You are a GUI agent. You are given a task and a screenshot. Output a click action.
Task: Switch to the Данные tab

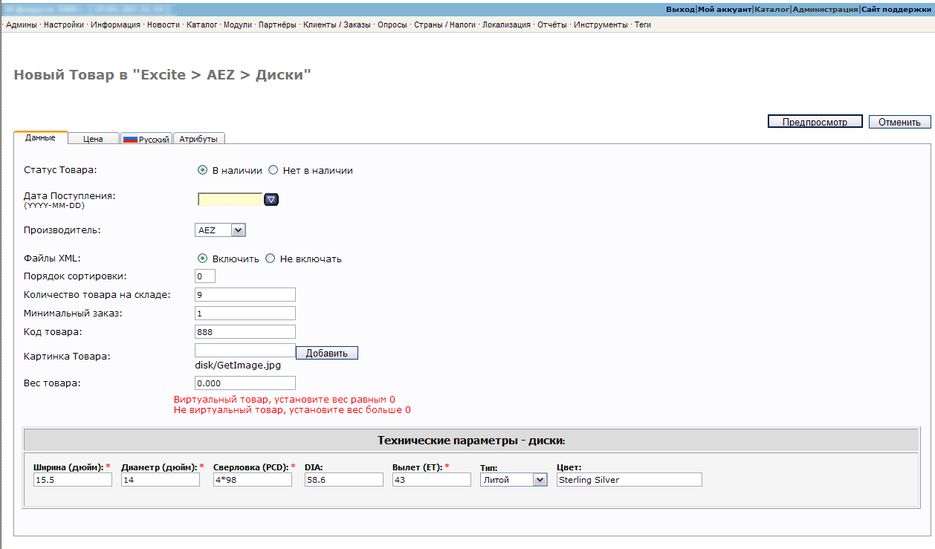point(41,138)
